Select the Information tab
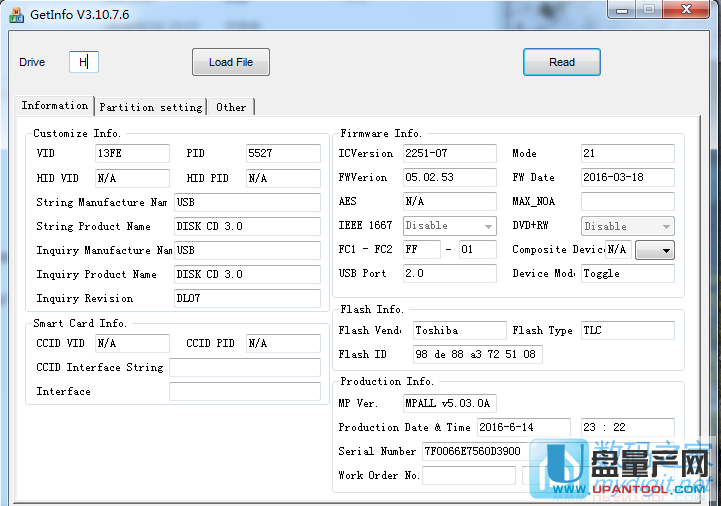This screenshot has width=721, height=506. point(55,106)
